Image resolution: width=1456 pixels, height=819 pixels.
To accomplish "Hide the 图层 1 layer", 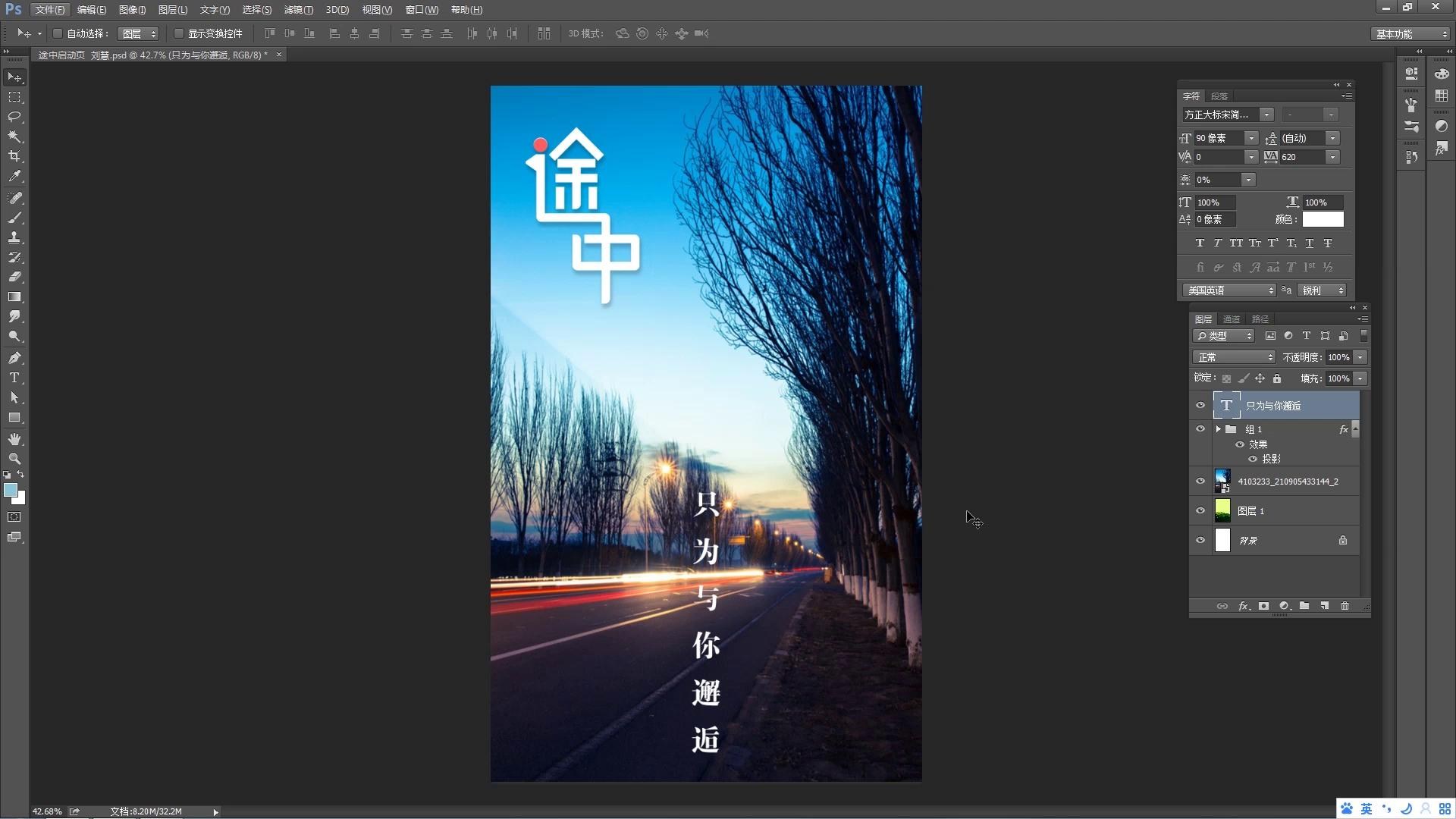I will (1200, 510).
